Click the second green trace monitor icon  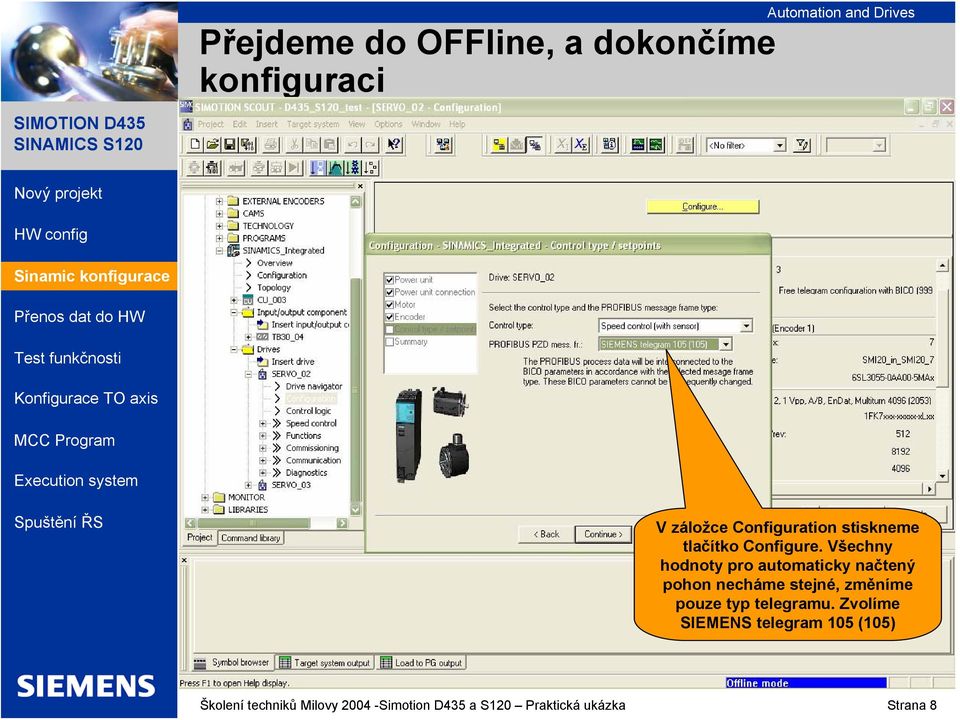click(x=656, y=145)
